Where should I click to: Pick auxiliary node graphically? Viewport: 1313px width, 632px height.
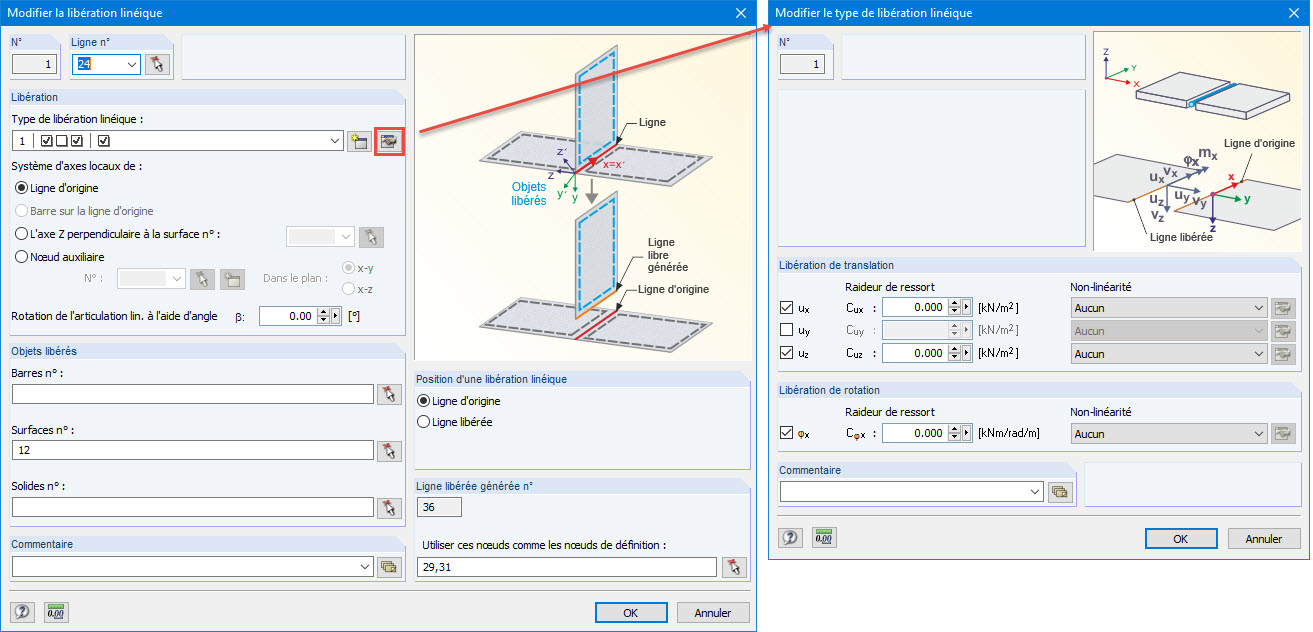click(201, 279)
